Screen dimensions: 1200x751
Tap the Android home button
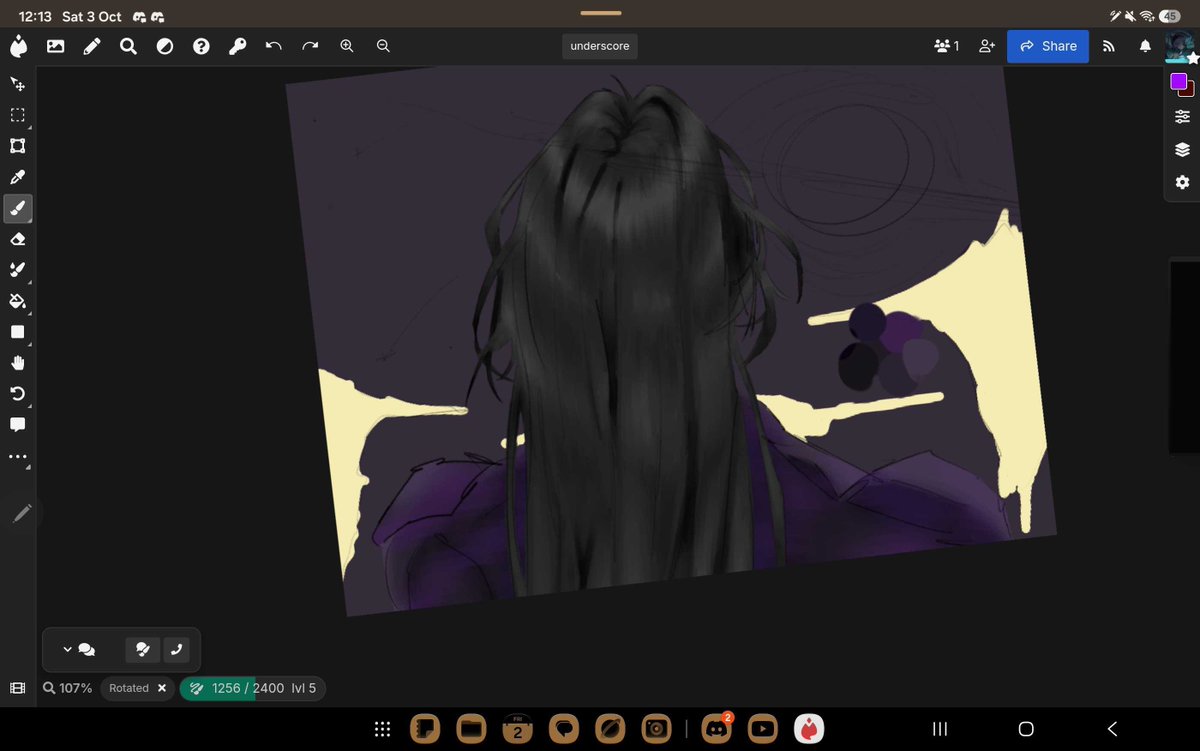(1025, 729)
